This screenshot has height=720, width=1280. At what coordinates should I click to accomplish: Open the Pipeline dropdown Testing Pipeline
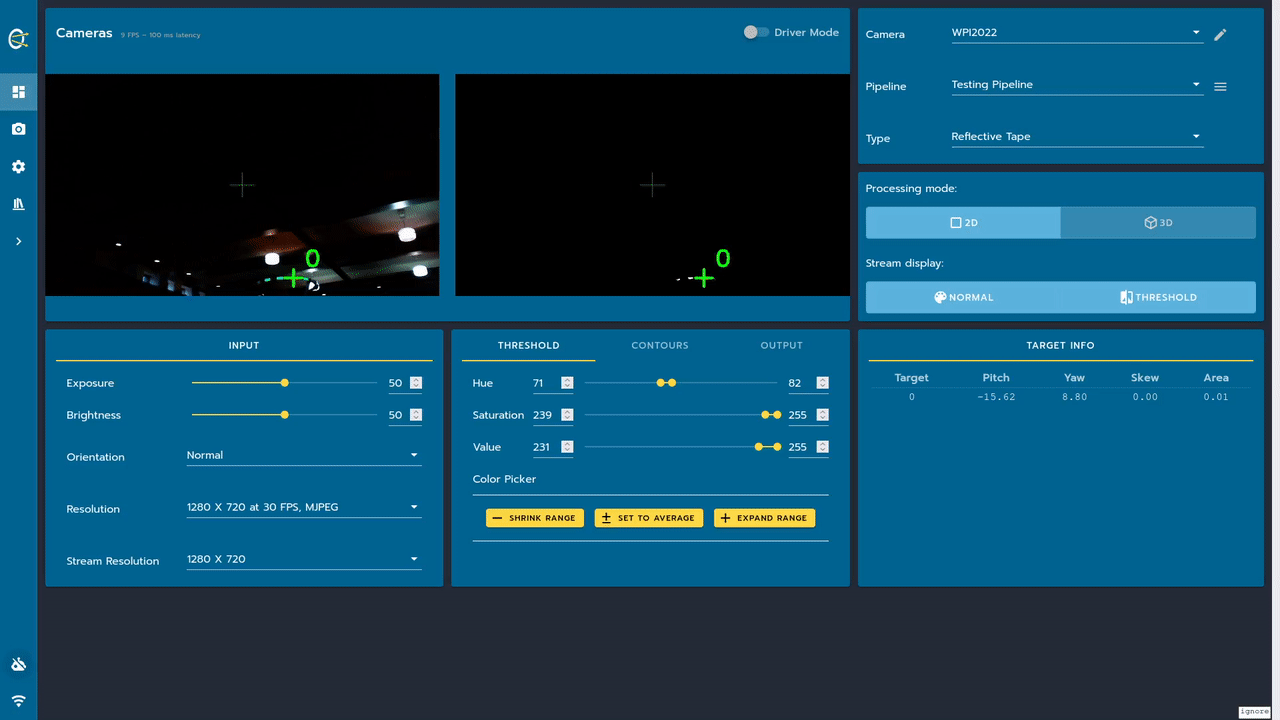click(x=1077, y=85)
